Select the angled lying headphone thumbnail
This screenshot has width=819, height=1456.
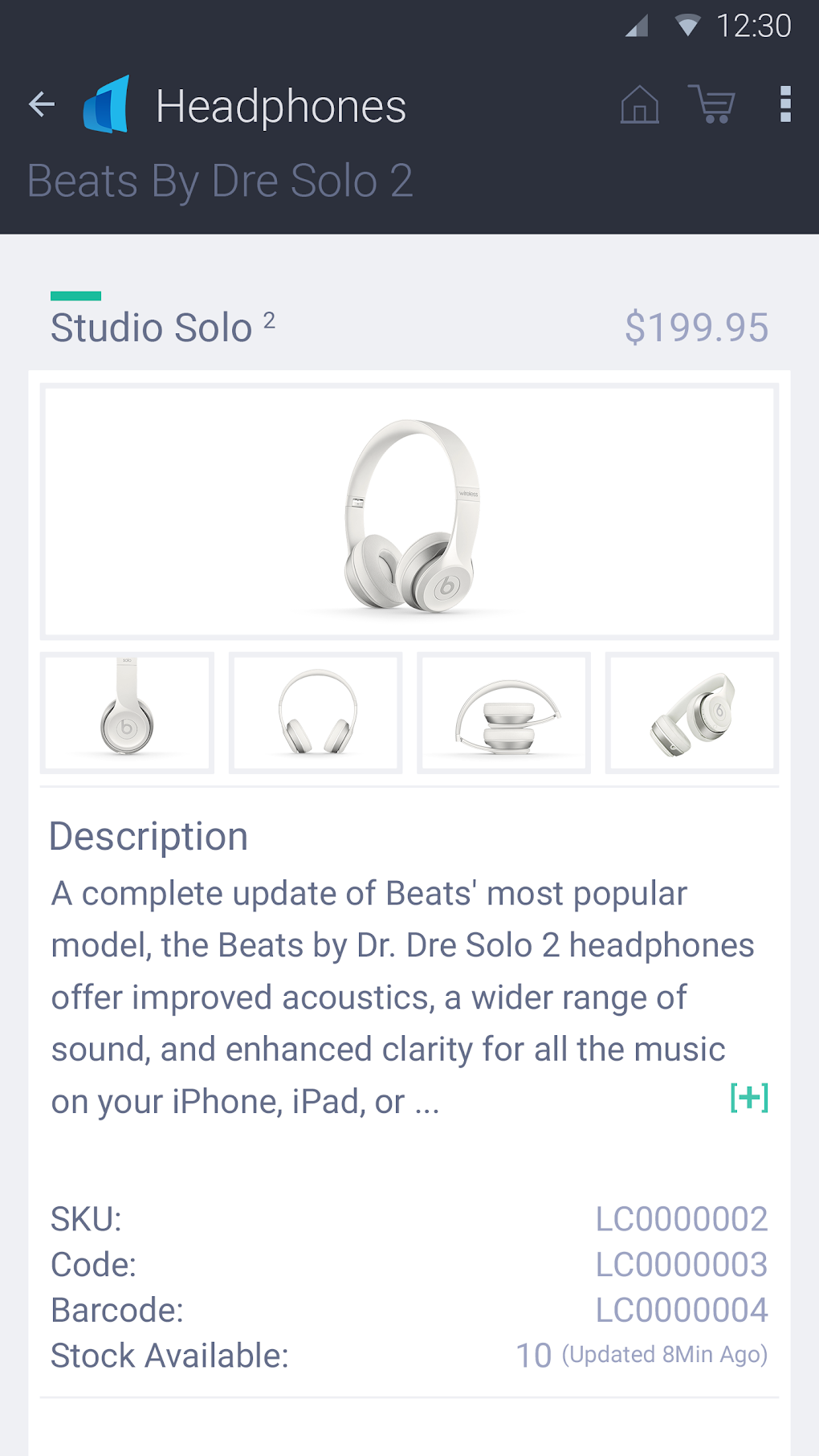[x=692, y=713]
